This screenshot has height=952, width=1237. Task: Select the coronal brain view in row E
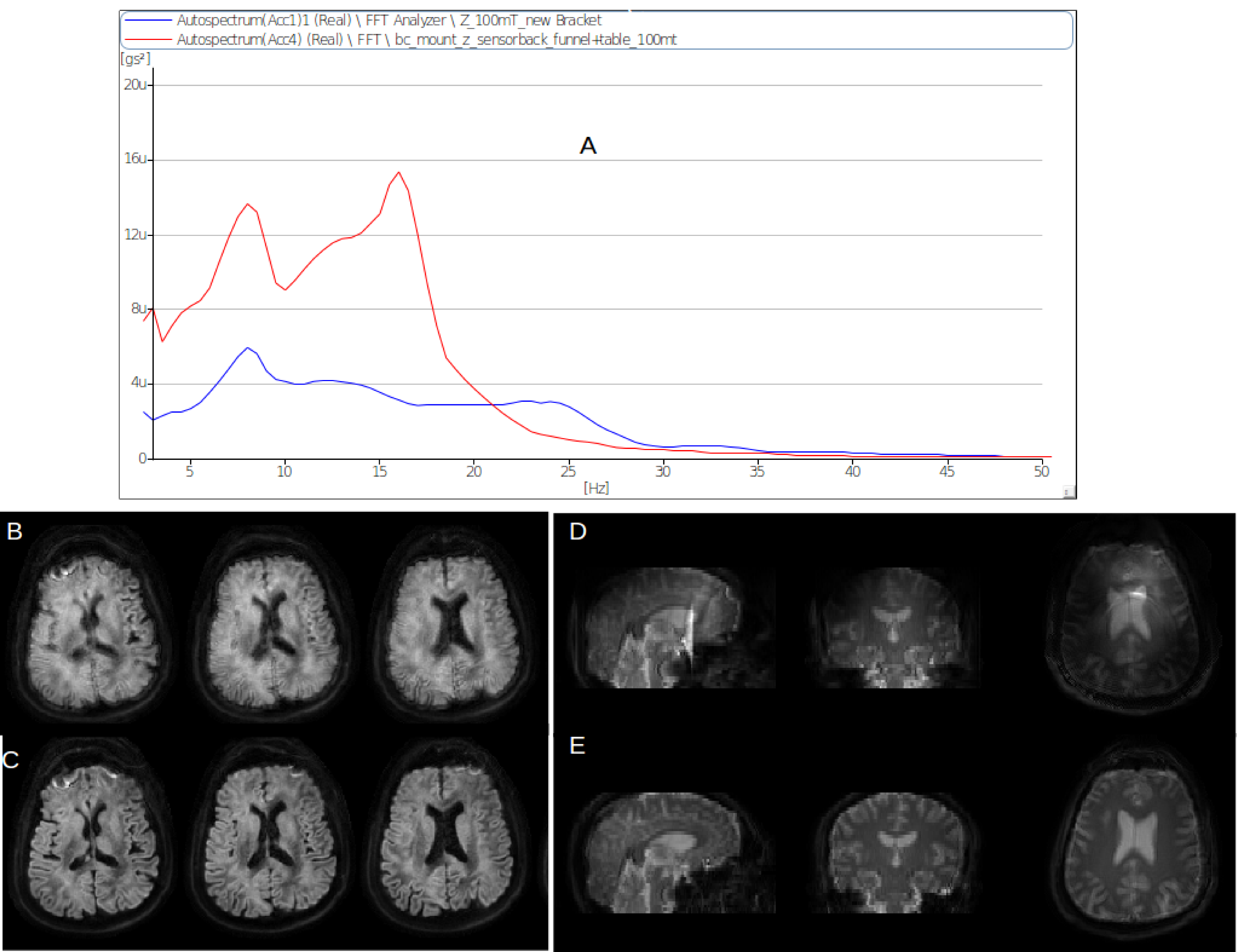pos(895,852)
